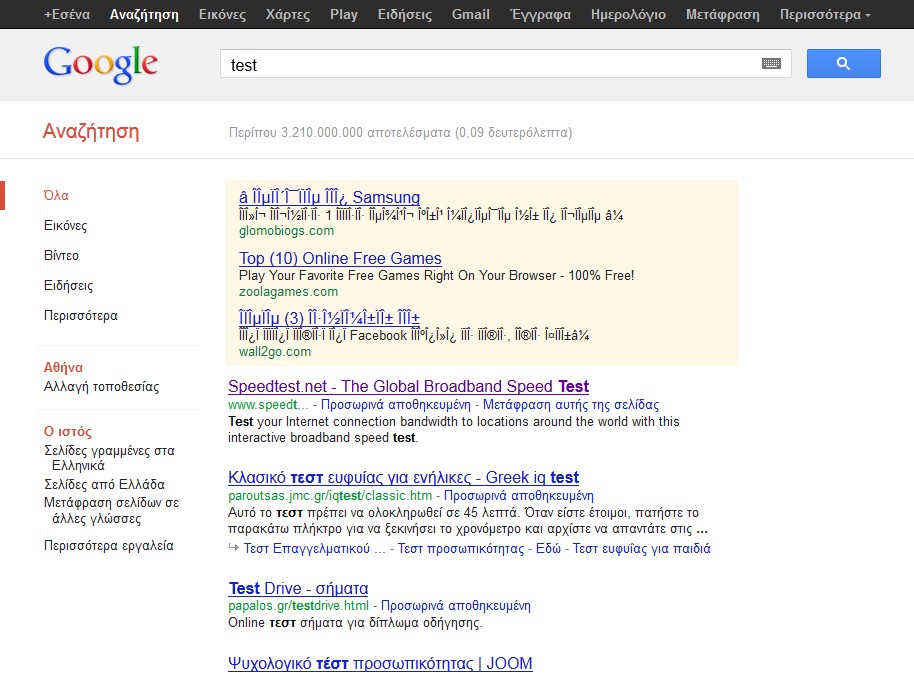
Task: Open Έγγραφα in the top bar
Action: (540, 15)
